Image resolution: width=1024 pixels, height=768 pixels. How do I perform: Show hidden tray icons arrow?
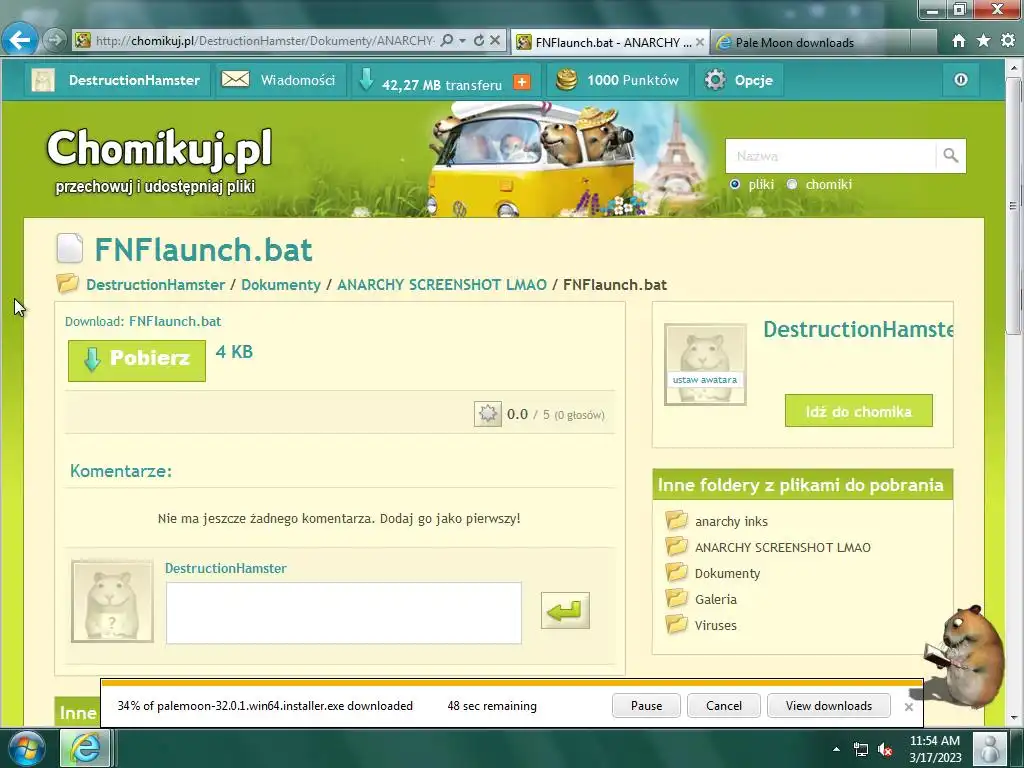coord(837,749)
